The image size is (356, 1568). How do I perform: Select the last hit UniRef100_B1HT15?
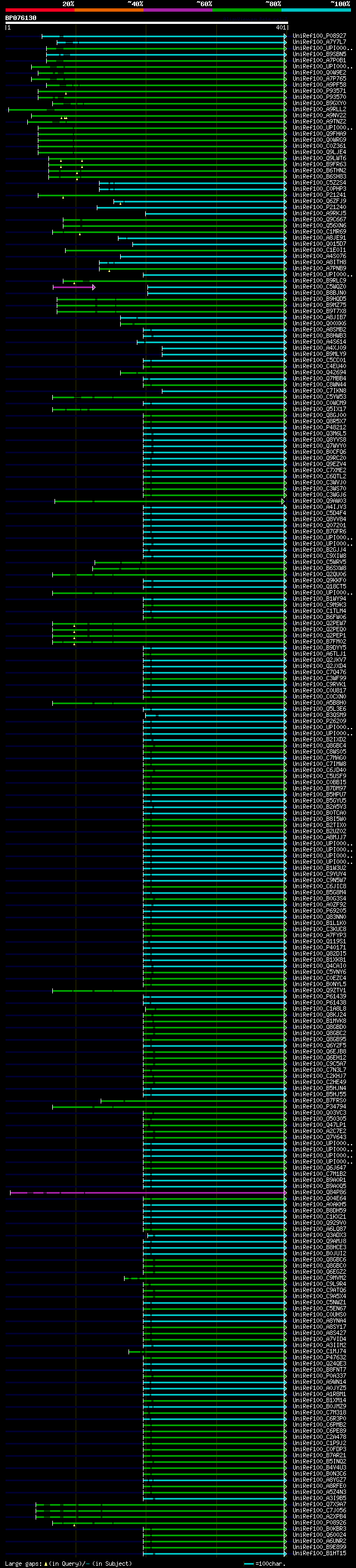[319, 1554]
